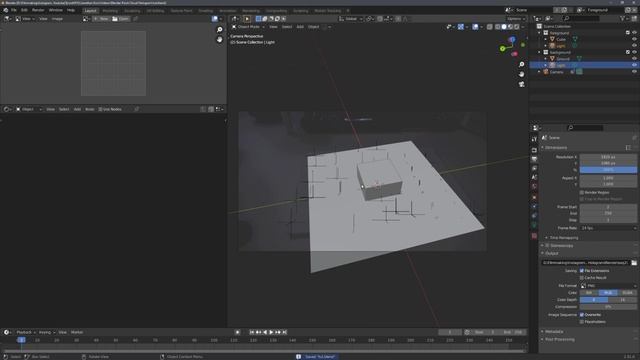Open the Object Mode dropdown in viewport

coord(249,27)
